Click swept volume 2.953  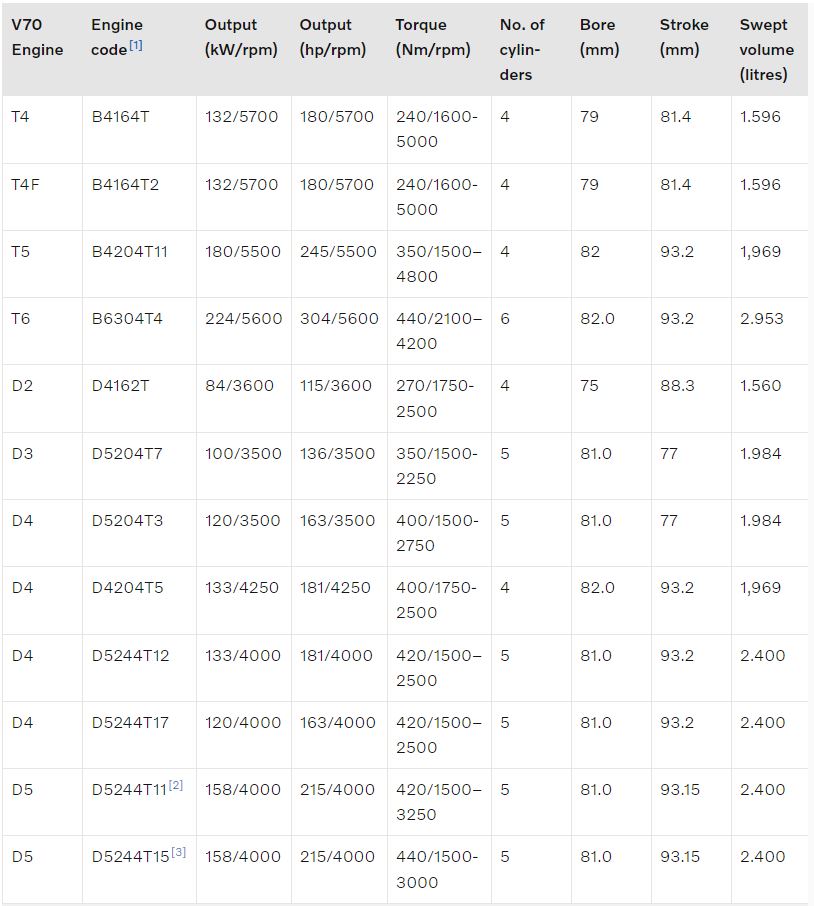[x=762, y=319]
